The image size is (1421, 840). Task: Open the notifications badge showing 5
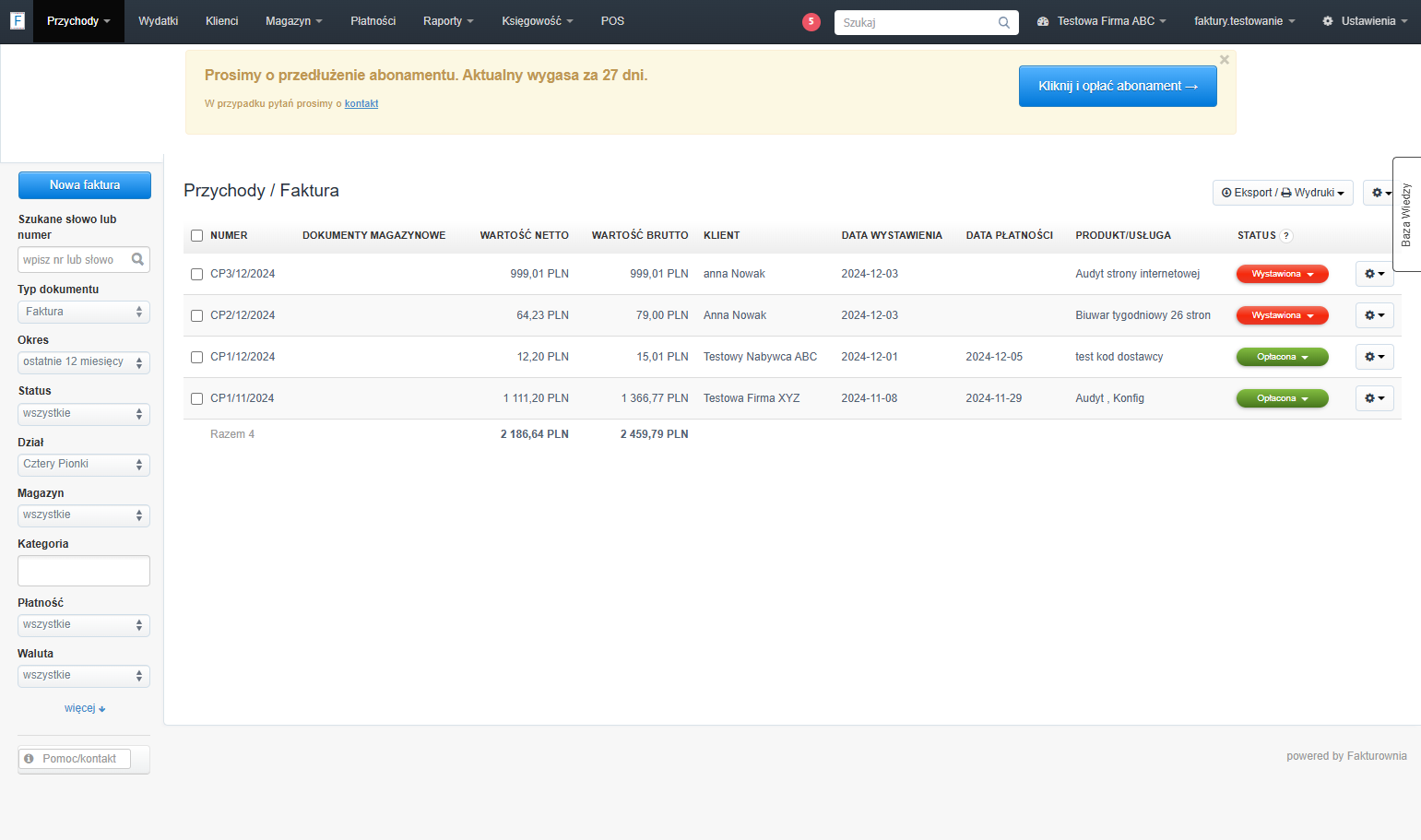pyautogui.click(x=811, y=21)
